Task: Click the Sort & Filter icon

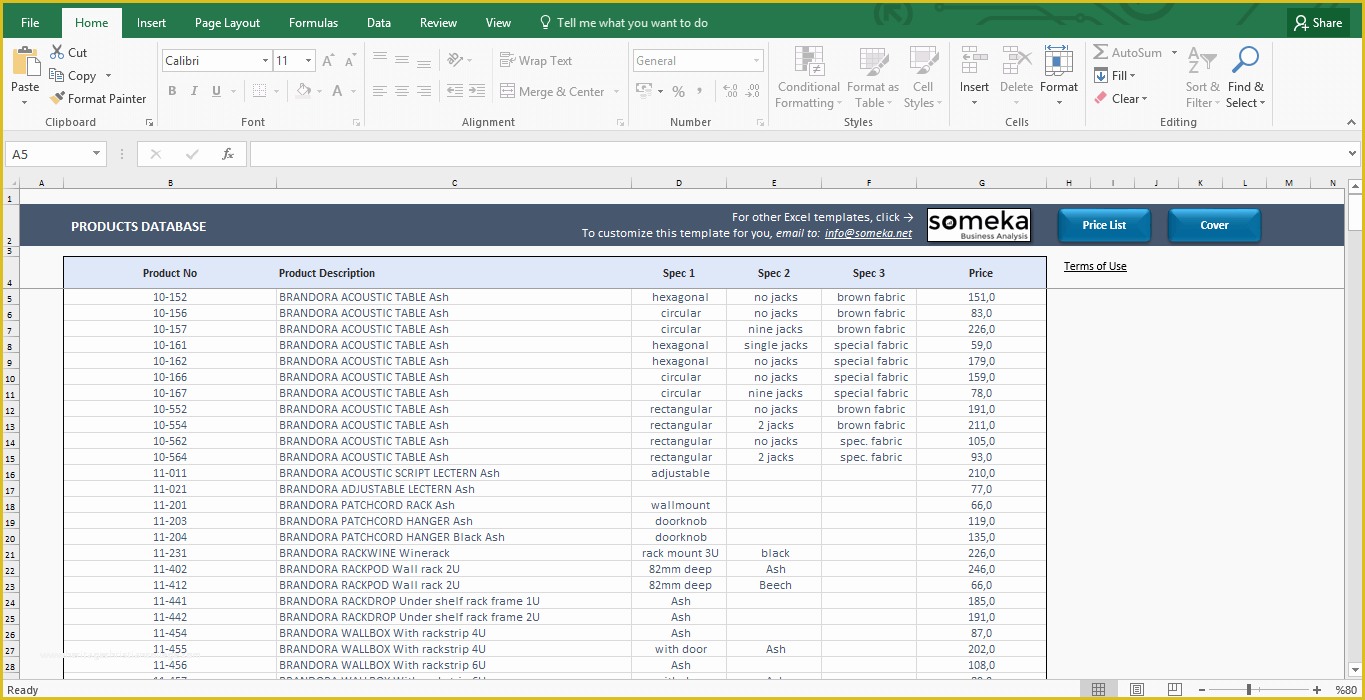Action: (1201, 61)
